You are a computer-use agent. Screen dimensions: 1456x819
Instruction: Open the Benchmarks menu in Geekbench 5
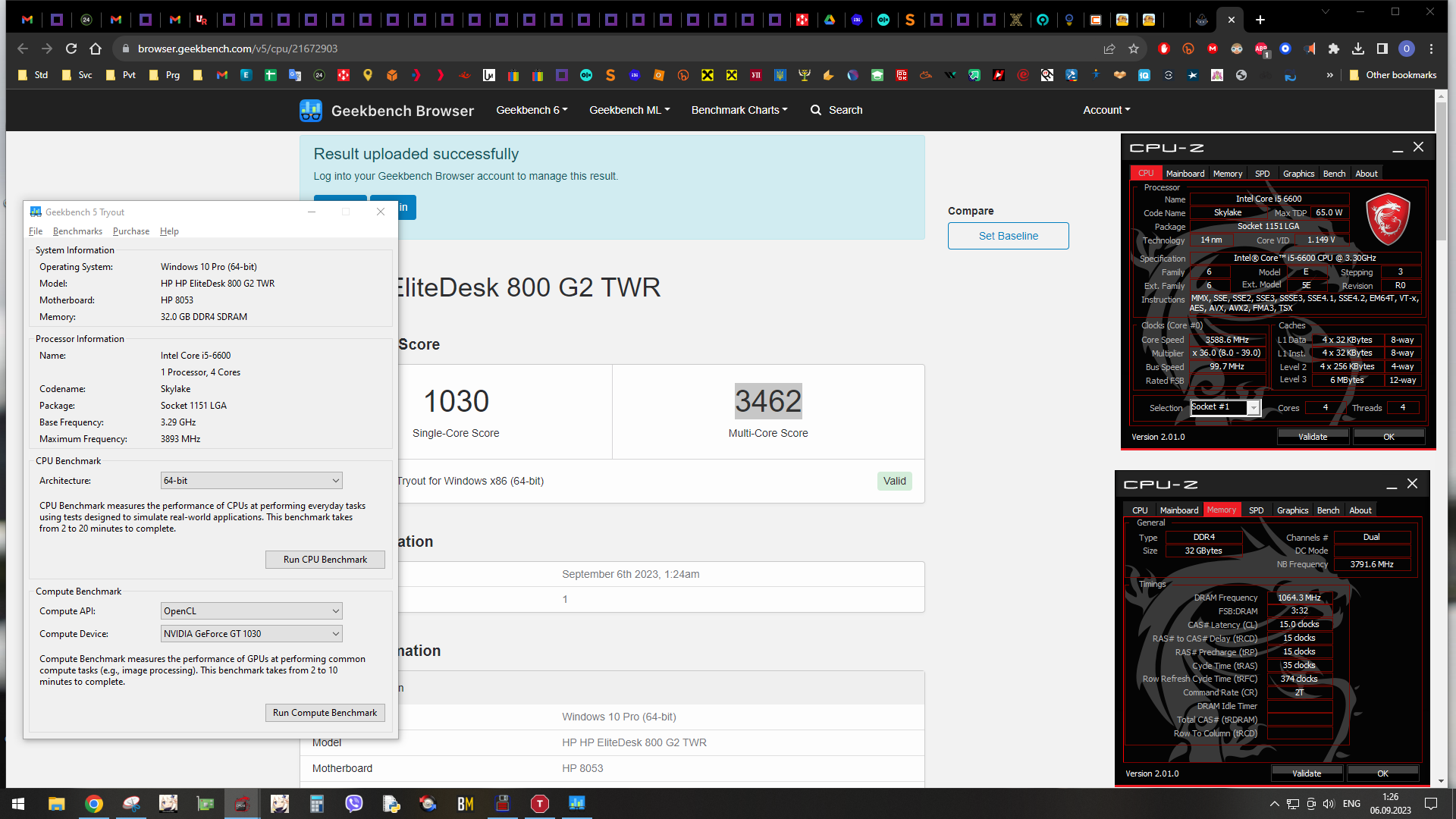coord(77,231)
